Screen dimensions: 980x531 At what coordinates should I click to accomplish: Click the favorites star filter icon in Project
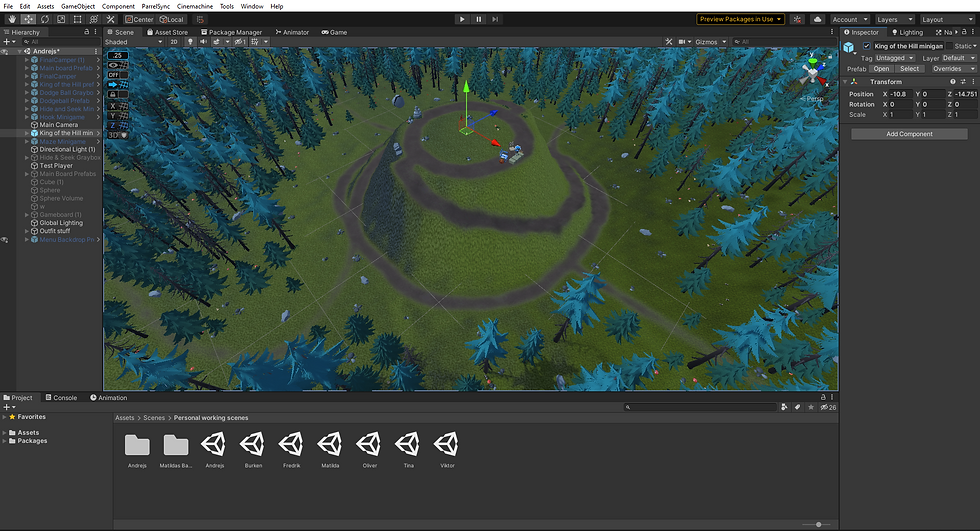[x=811, y=407]
